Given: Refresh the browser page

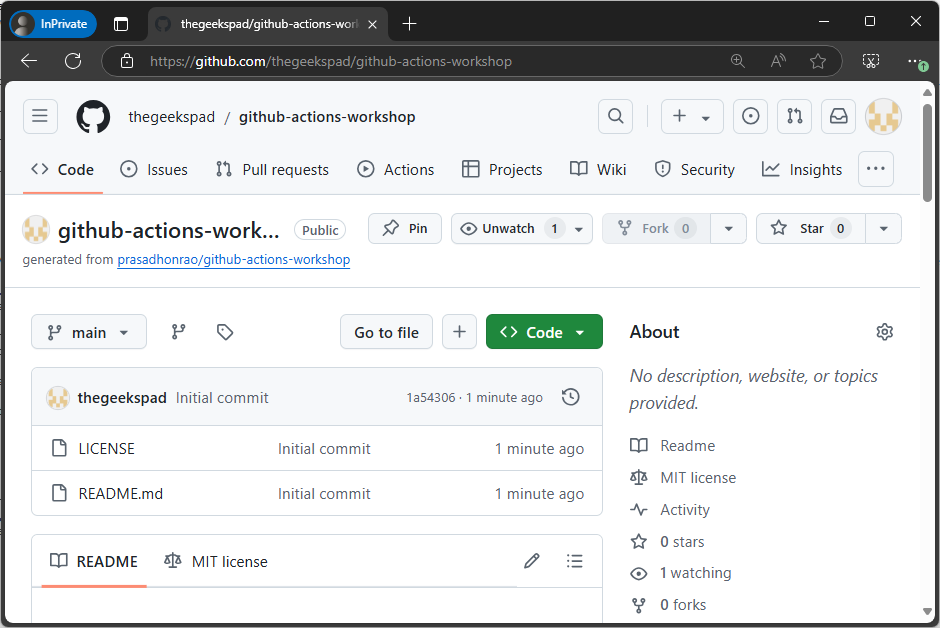Looking at the screenshot, I should [73, 61].
